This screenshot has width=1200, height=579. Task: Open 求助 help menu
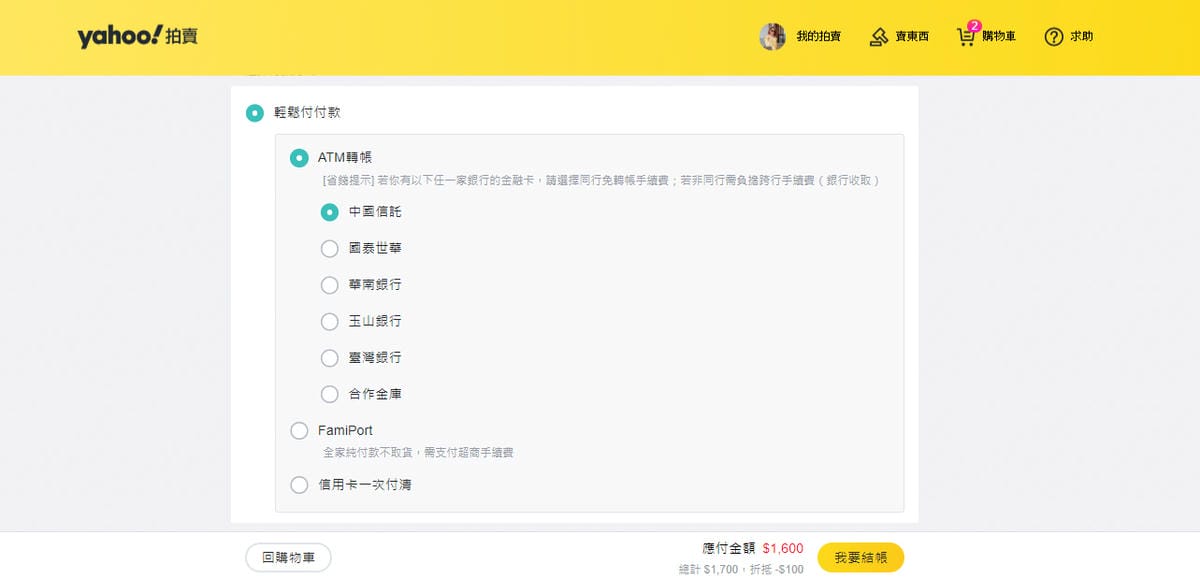(x=1081, y=37)
